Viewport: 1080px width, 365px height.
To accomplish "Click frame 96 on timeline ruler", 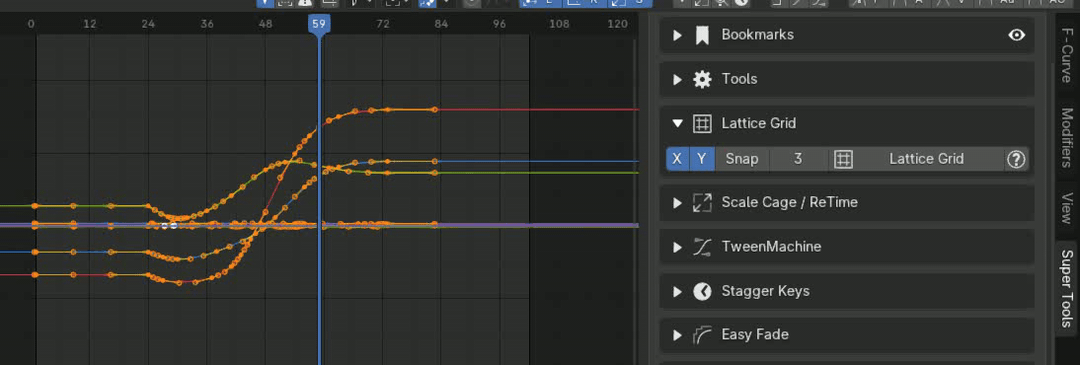I will pyautogui.click(x=500, y=24).
